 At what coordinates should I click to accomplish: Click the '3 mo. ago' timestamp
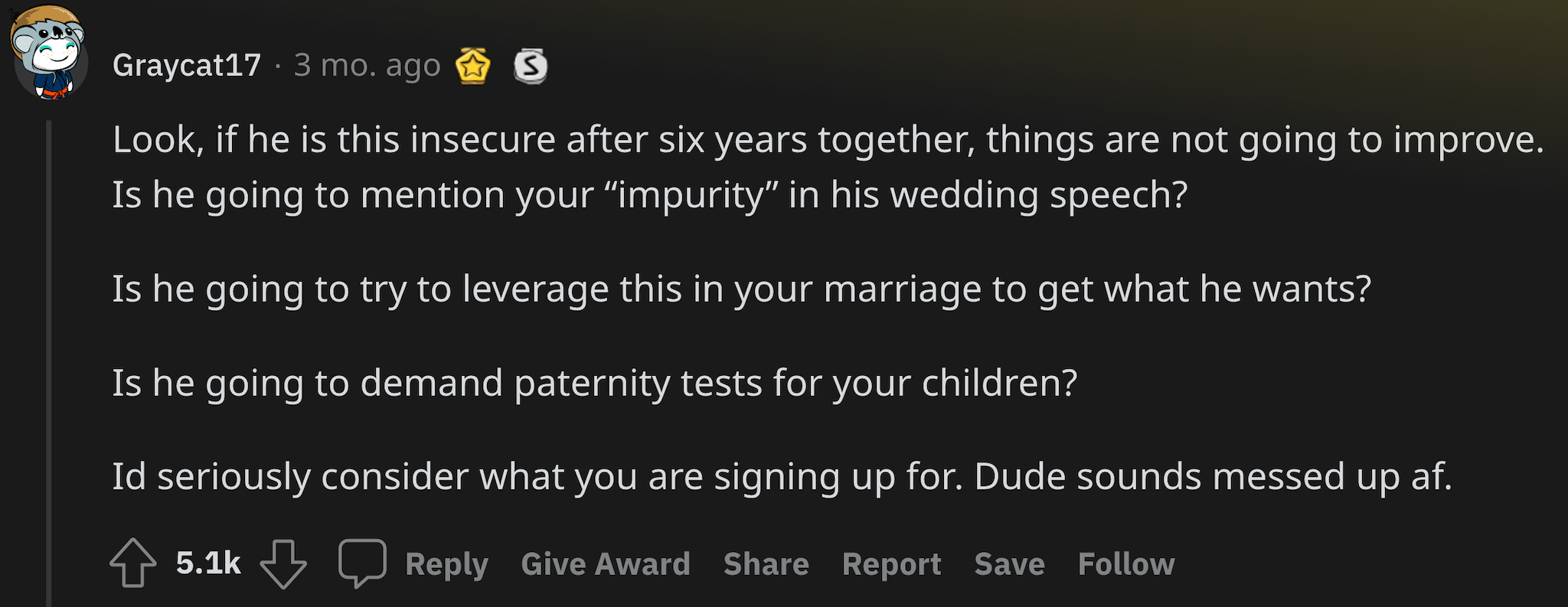367,66
